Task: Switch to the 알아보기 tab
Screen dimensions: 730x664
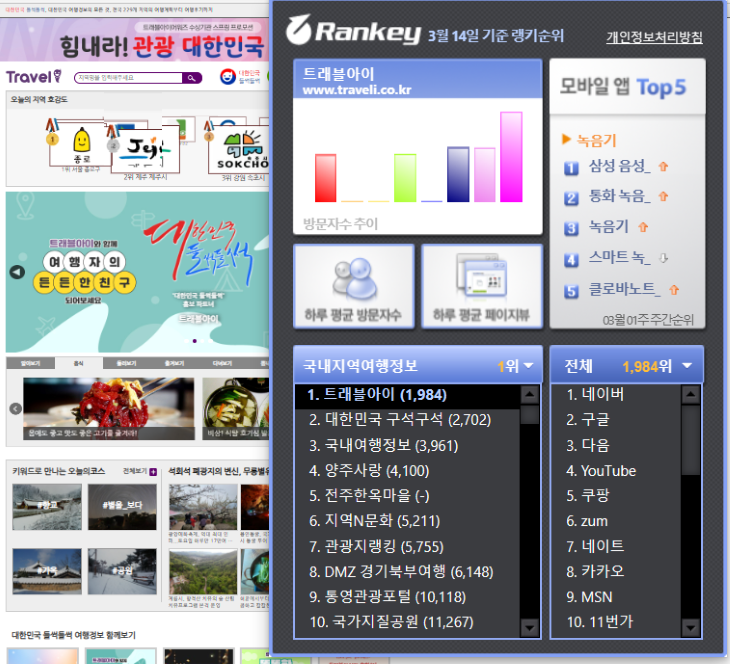Action: (x=30, y=363)
